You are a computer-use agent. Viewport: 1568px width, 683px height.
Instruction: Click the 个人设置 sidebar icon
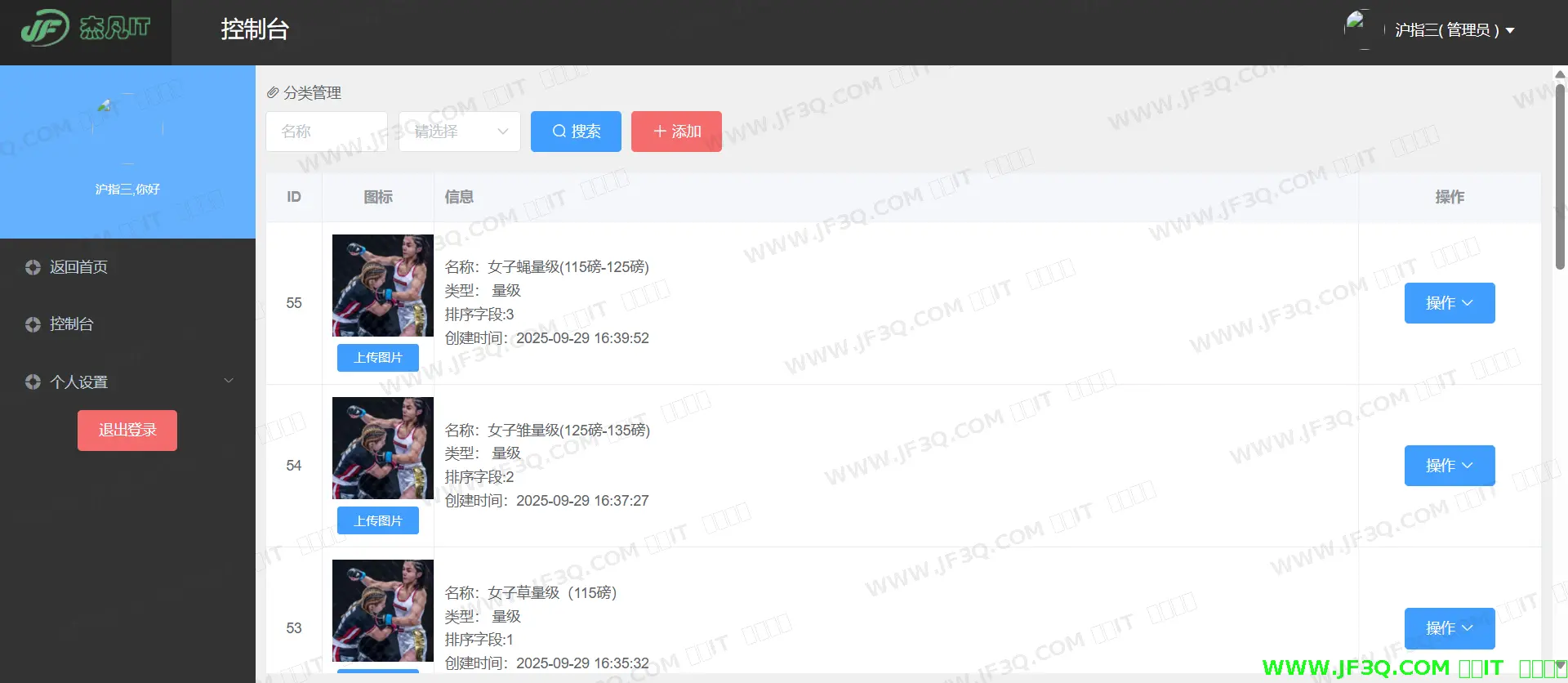(33, 382)
